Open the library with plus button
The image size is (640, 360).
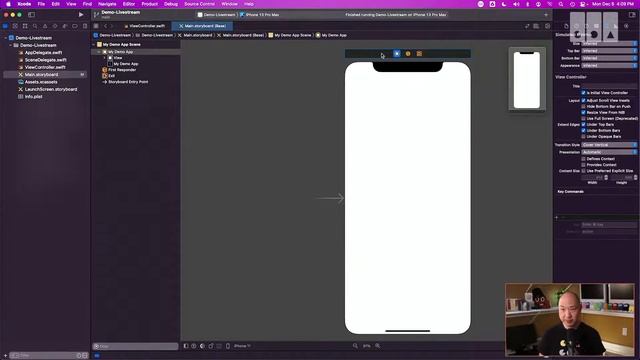click(546, 15)
